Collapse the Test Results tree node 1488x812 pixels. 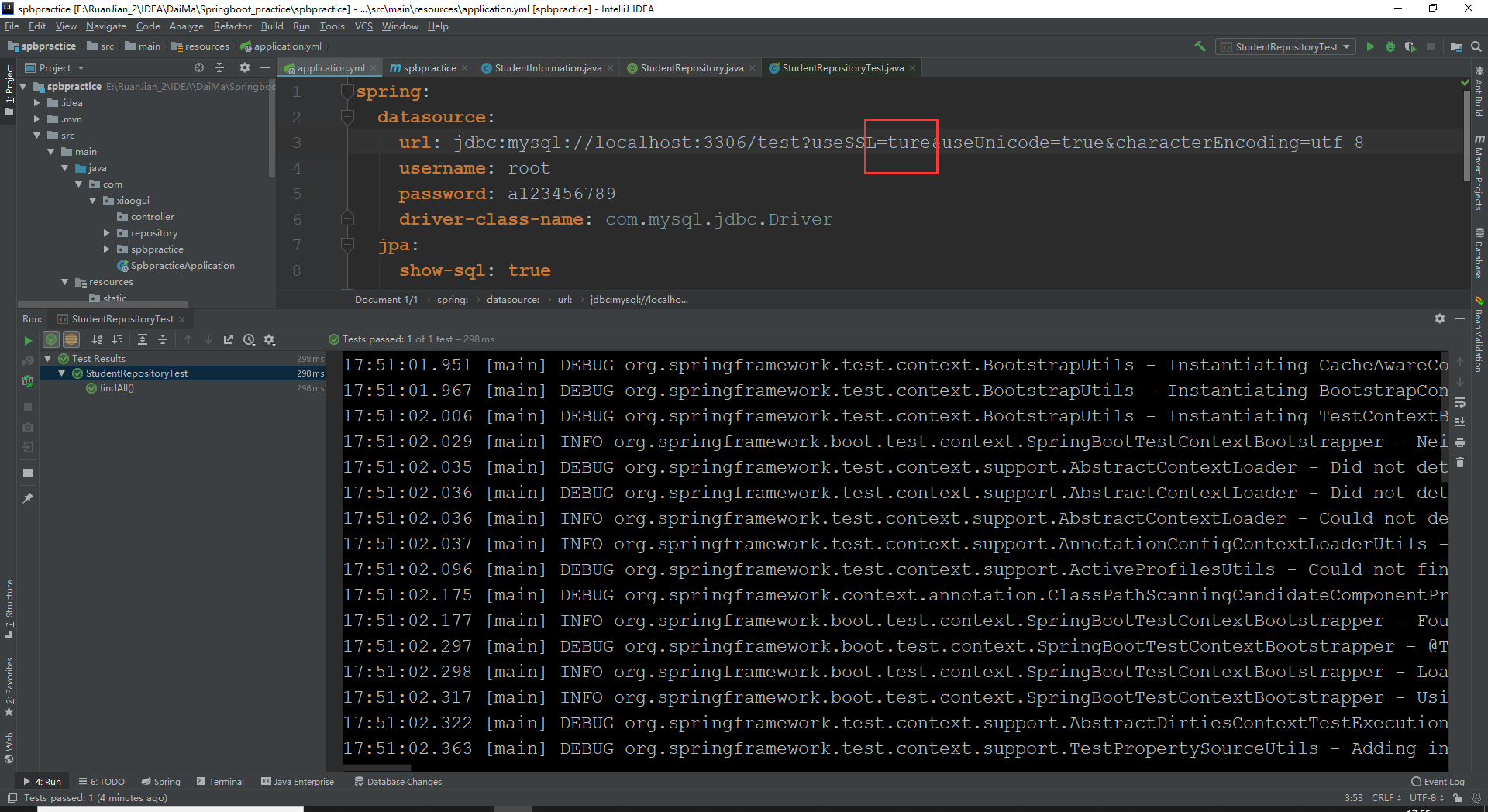[48, 359]
